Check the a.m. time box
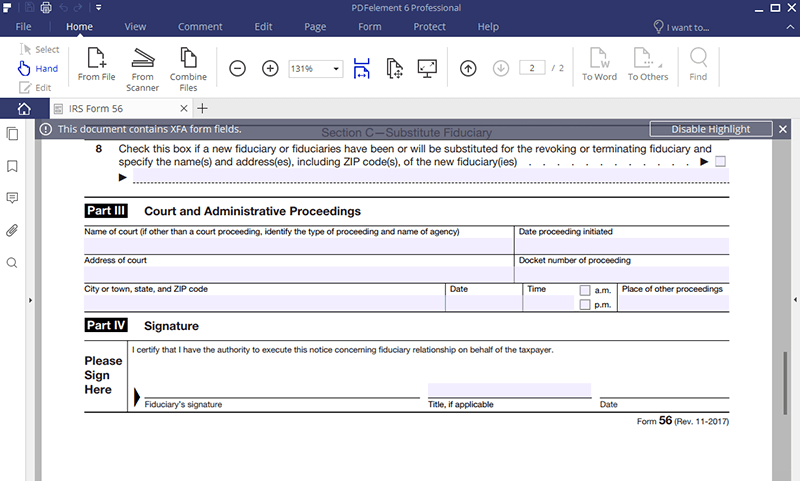800x481 pixels. (x=585, y=290)
